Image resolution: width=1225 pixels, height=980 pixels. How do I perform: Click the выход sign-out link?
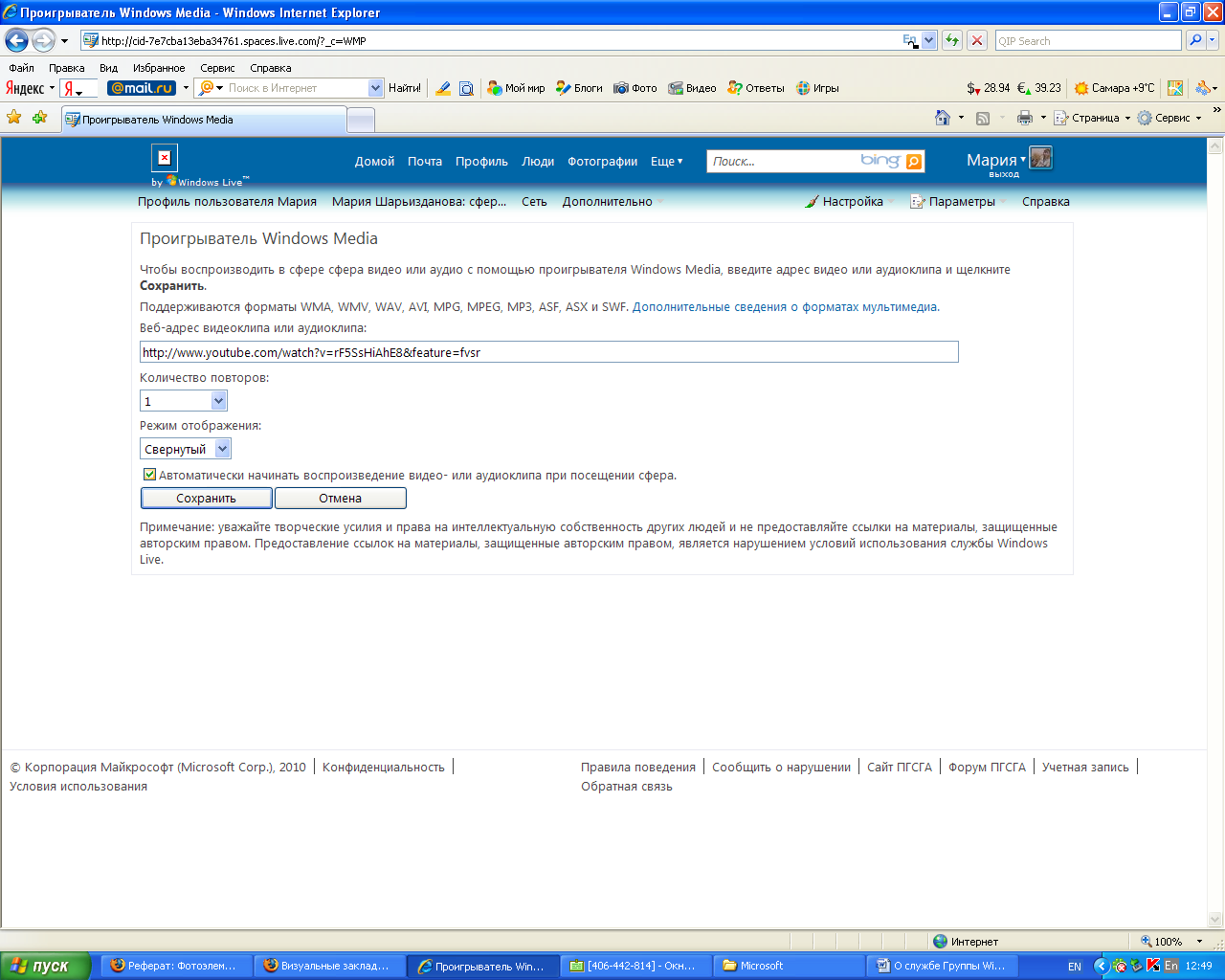pos(1004,174)
